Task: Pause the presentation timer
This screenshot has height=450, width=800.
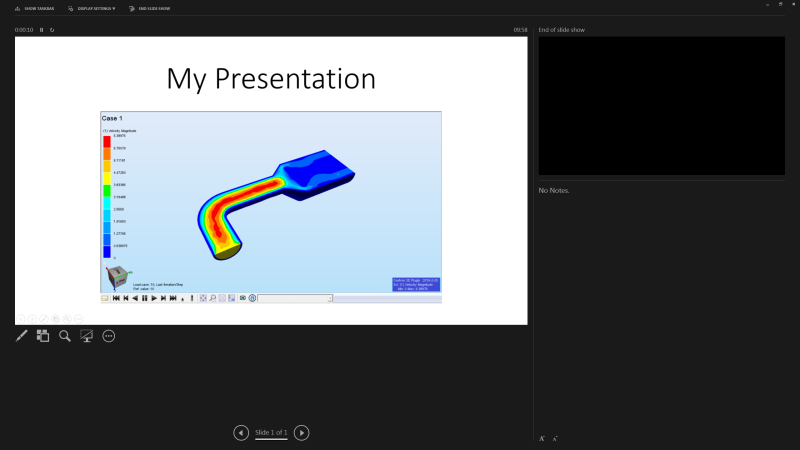Action: click(42, 30)
